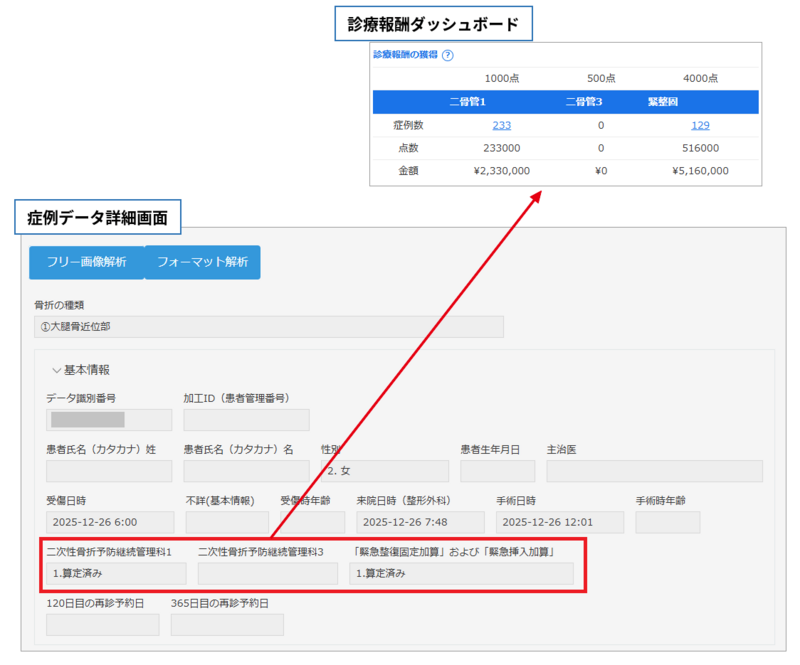Screen dimensions: 800x665
Task: Click the 手術日時 field
Action: pyautogui.click(x=560, y=523)
